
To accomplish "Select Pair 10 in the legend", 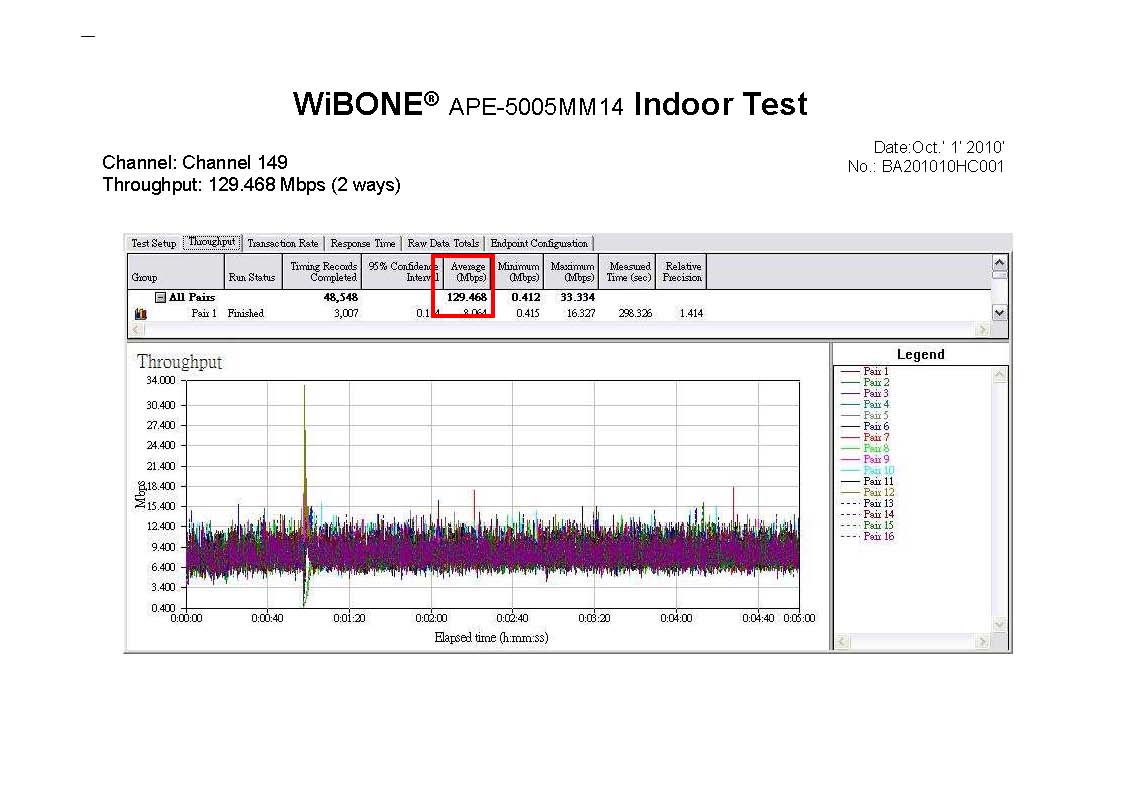I will coord(867,470).
